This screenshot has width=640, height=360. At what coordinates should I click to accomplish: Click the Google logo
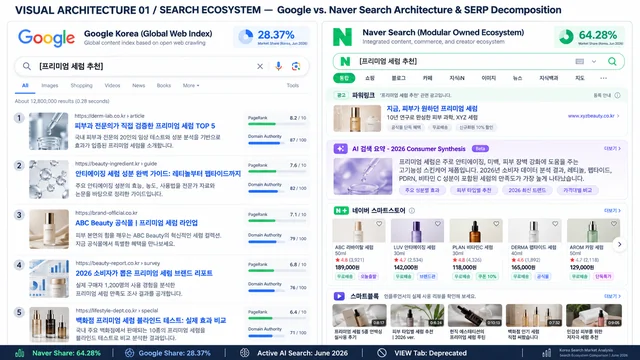point(46,38)
